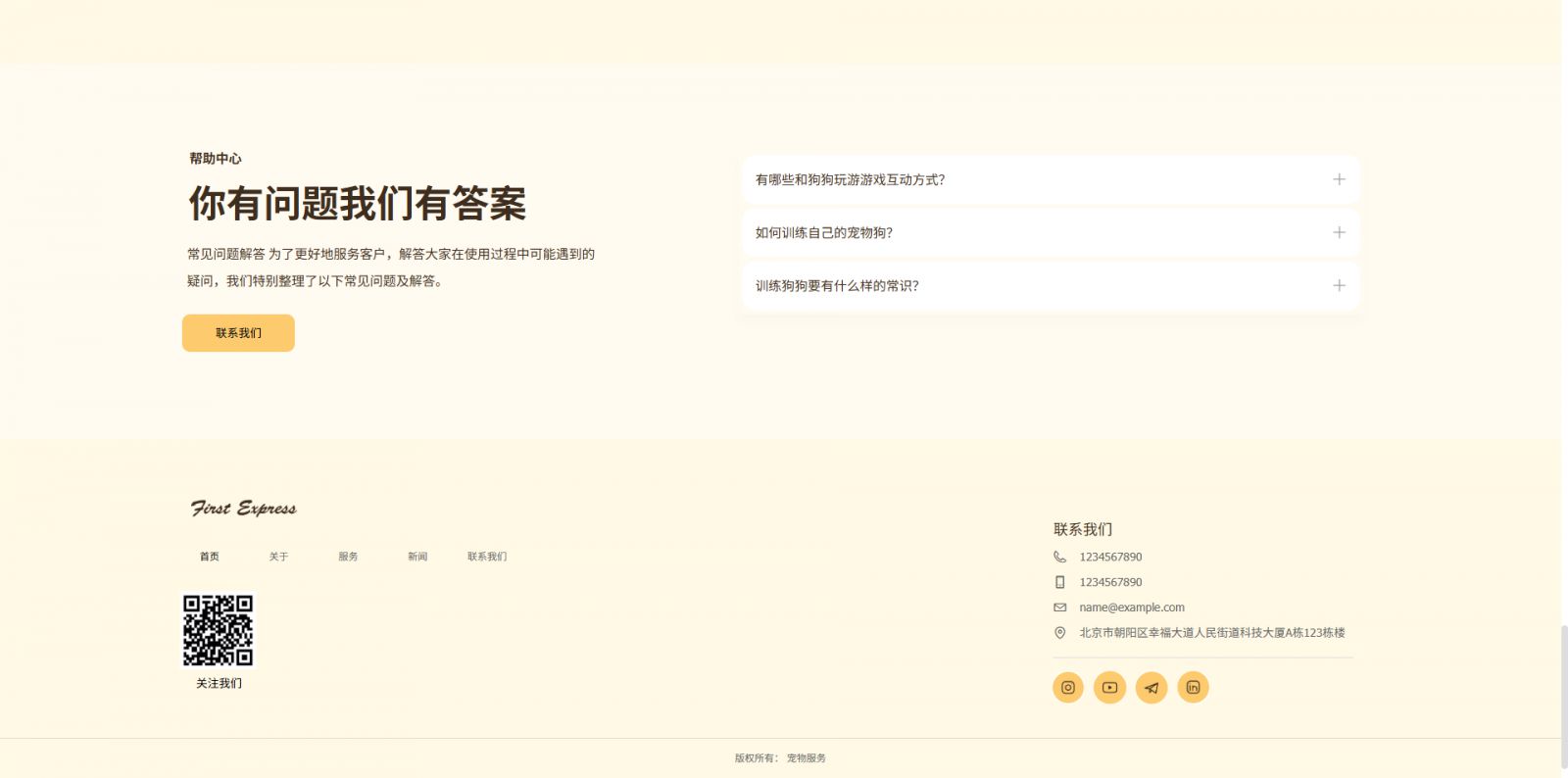The image size is (1568, 778).
Task: Click the address 北京市朝阳区幸福大道人民街道科技大厦A栋123栋楼
Action: pos(1212,633)
